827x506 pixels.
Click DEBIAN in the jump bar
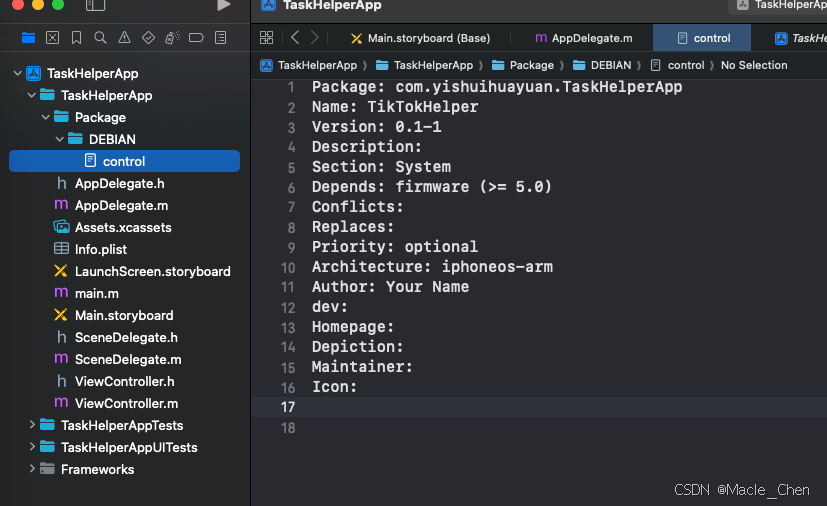tap(602, 65)
